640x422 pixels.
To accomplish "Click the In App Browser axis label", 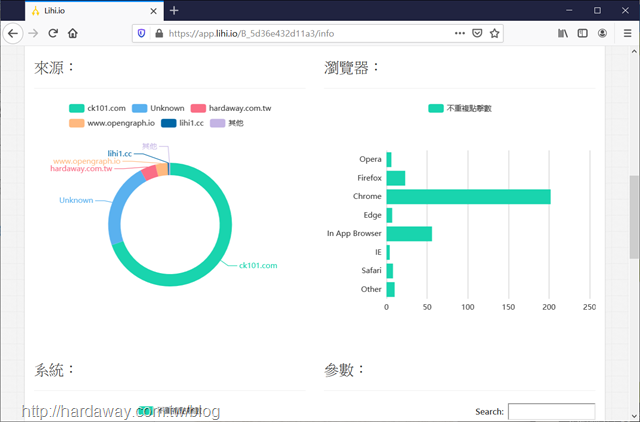I will 354,233.
